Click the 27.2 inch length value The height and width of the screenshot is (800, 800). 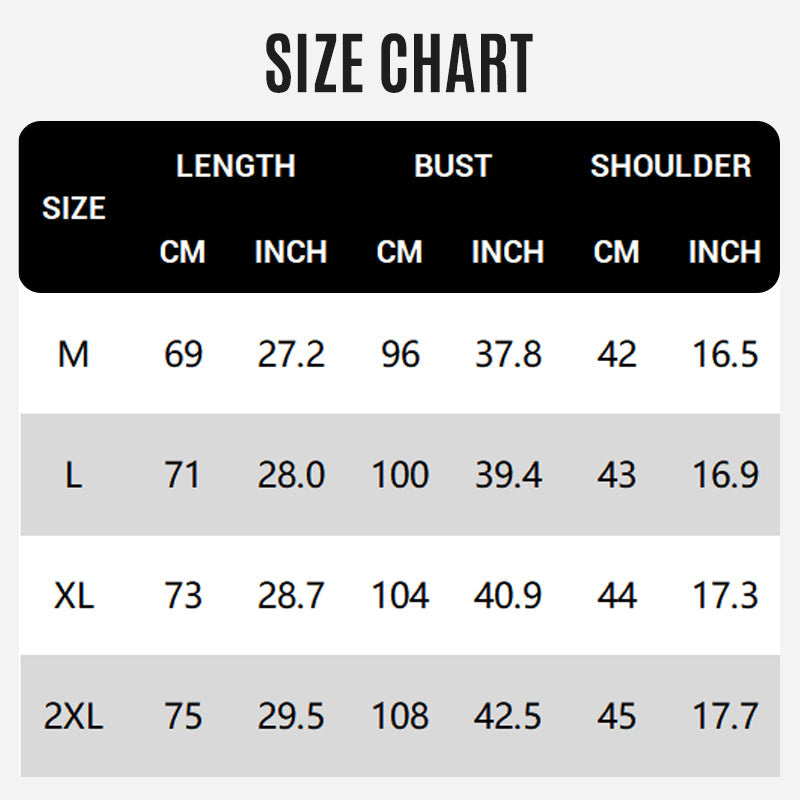291,354
